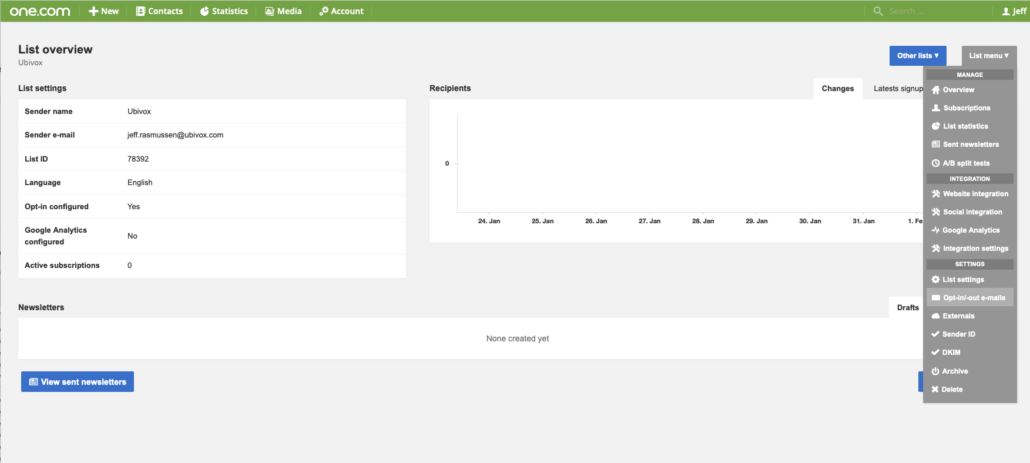1030x463 pixels.
Task: Click the List overview heading
Action: pos(55,49)
